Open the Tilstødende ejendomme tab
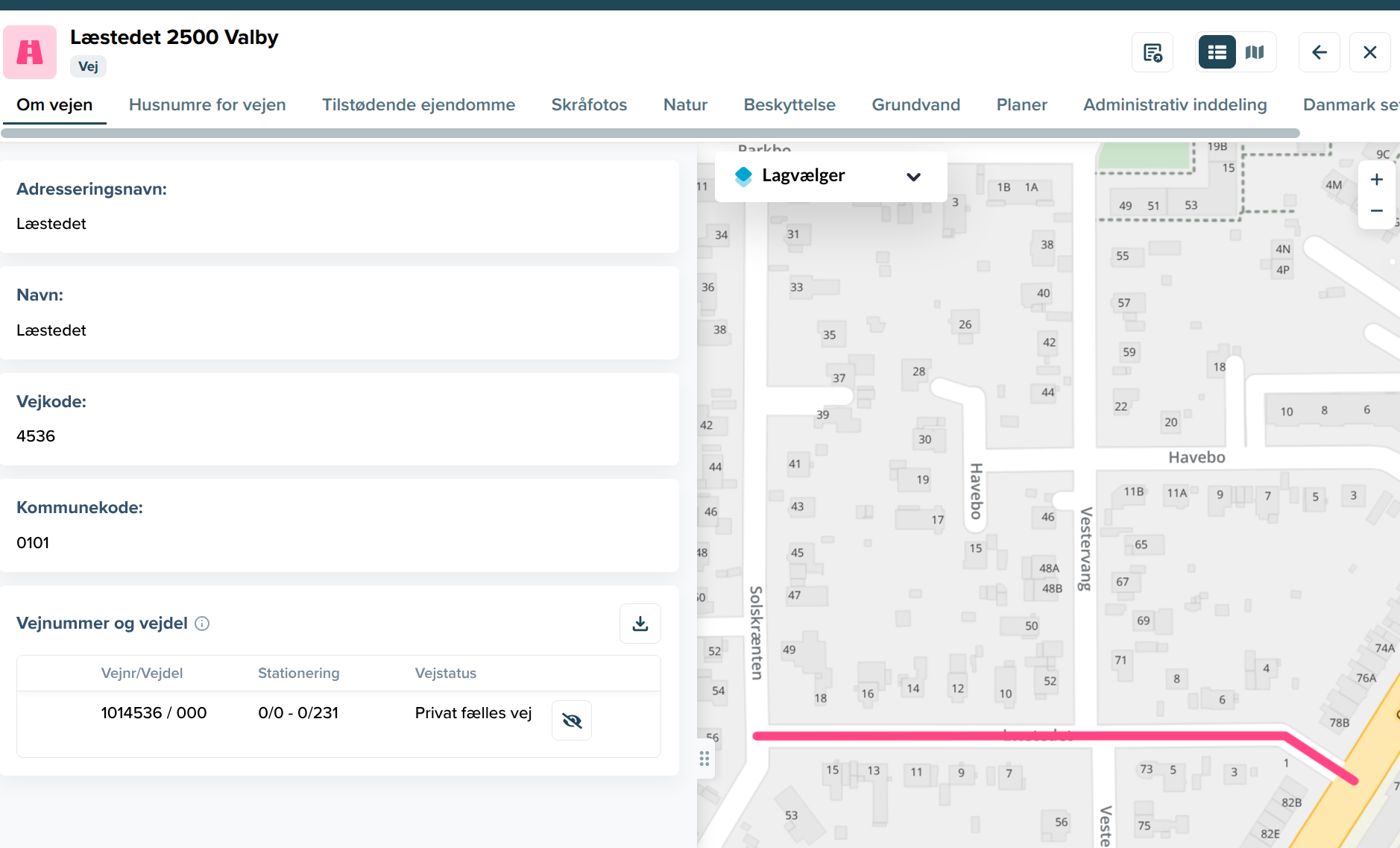 pyautogui.click(x=419, y=104)
